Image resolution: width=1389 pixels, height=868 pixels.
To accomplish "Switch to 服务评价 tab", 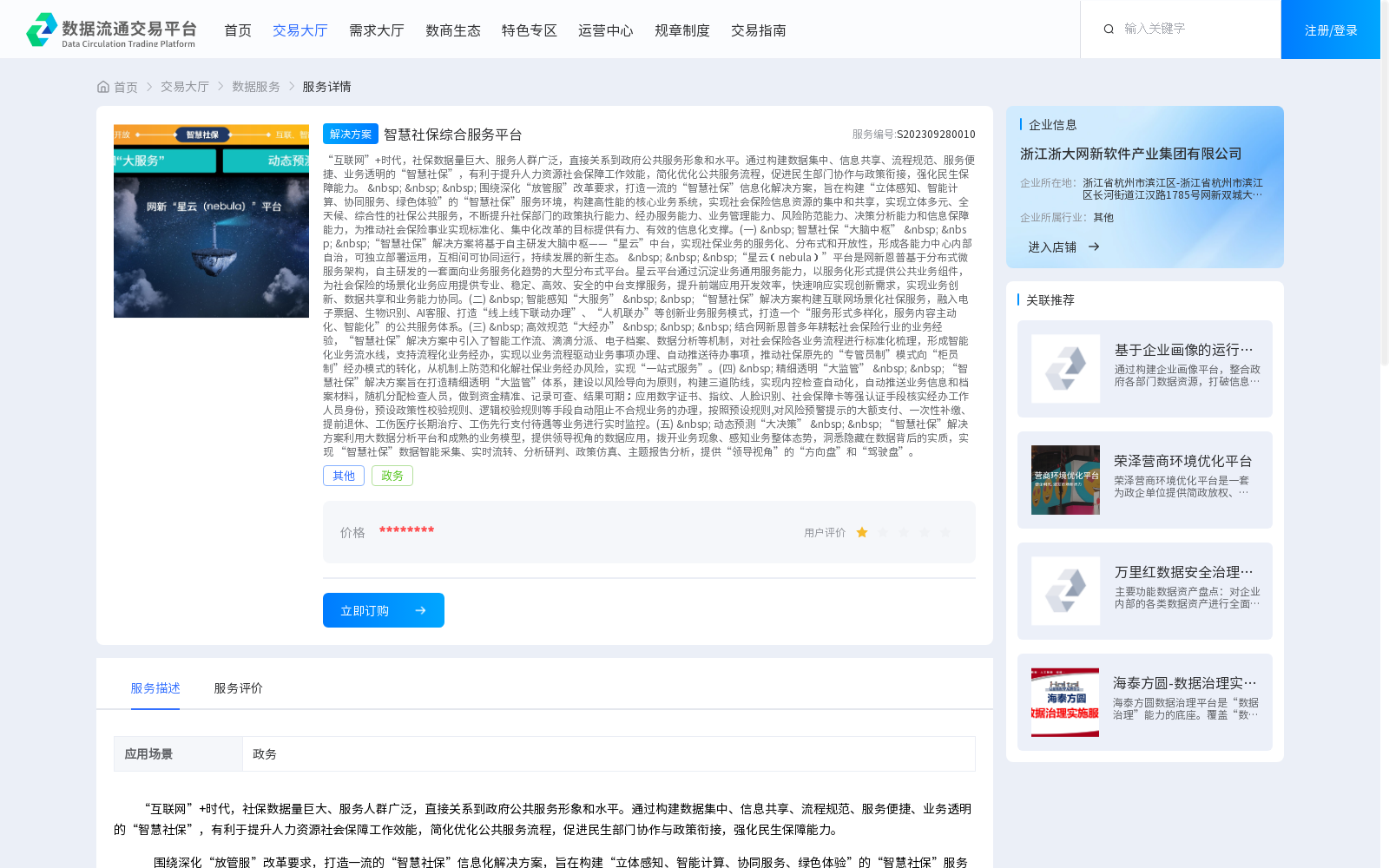I will 239,688.
